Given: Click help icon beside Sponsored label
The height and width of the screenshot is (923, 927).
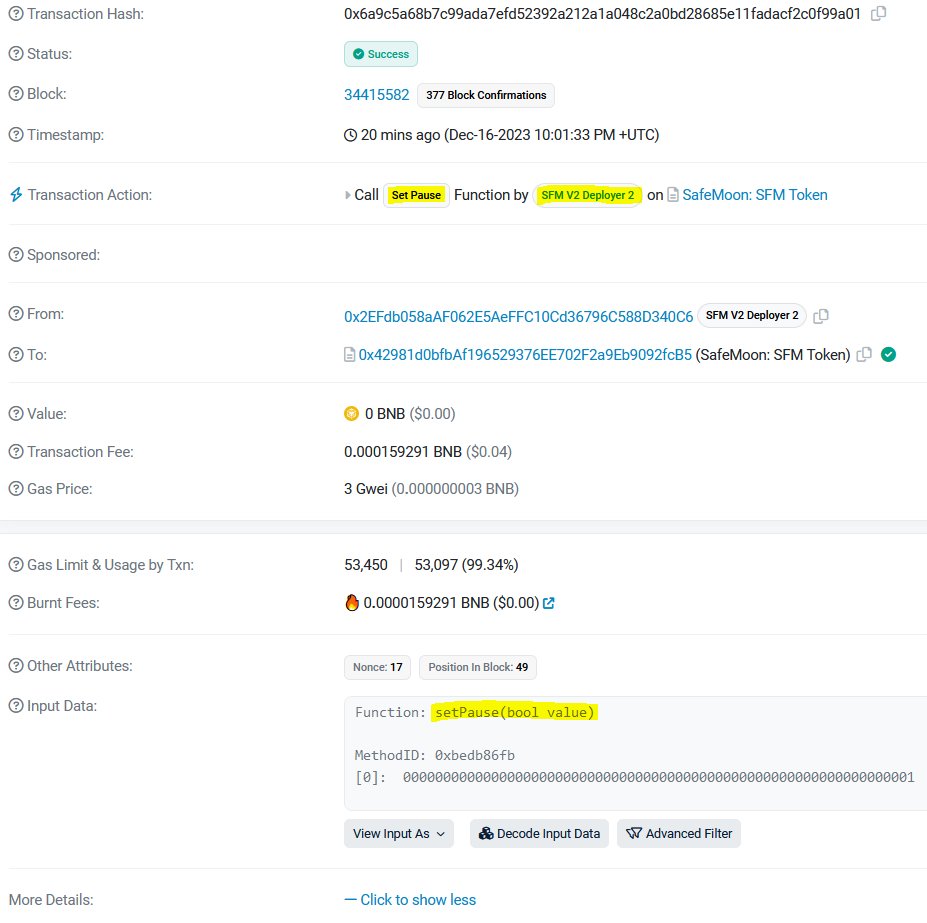Looking at the screenshot, I should (16, 255).
